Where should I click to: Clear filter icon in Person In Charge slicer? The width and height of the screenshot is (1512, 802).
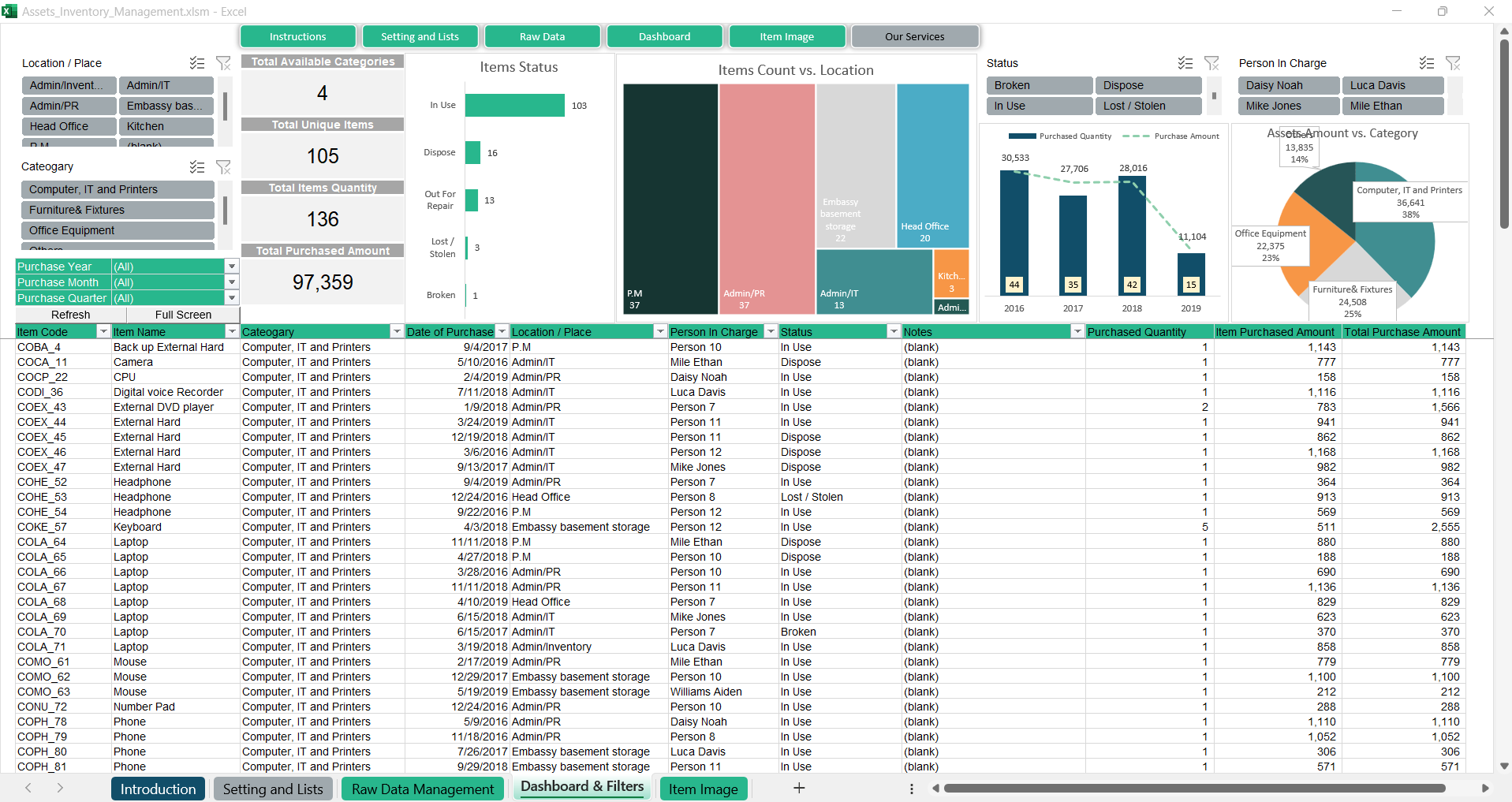(x=1453, y=63)
